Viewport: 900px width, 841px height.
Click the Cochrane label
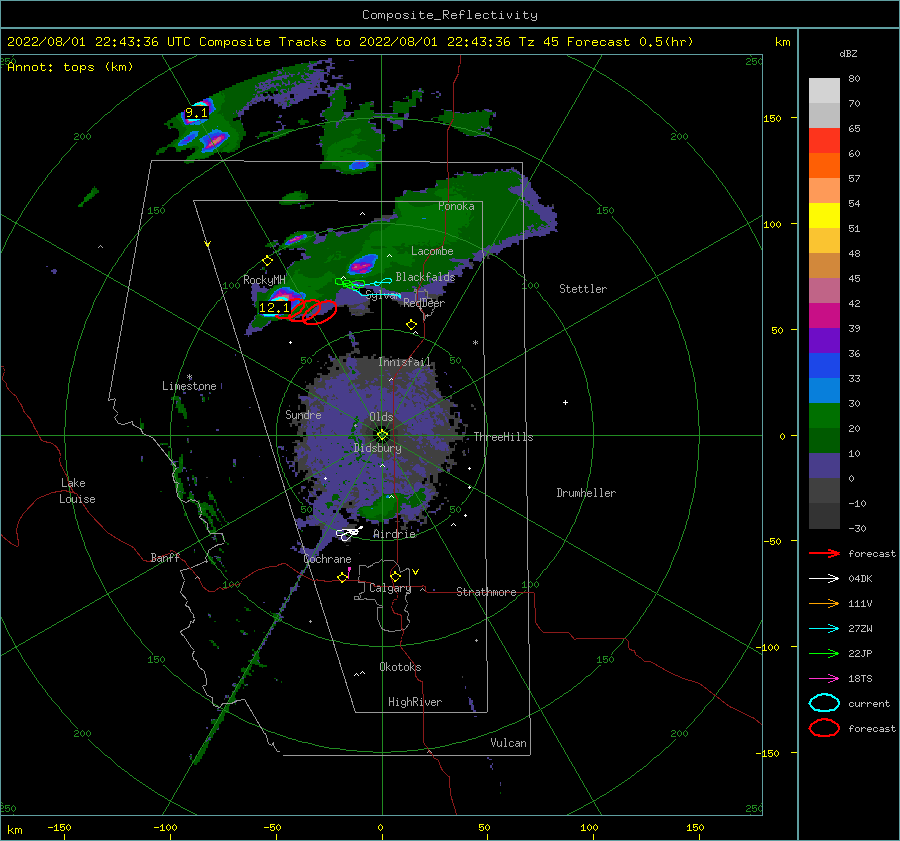pos(327,559)
